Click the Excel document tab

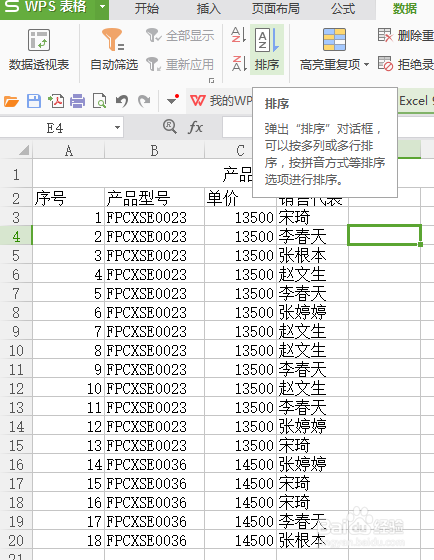pyautogui.click(x=416, y=101)
